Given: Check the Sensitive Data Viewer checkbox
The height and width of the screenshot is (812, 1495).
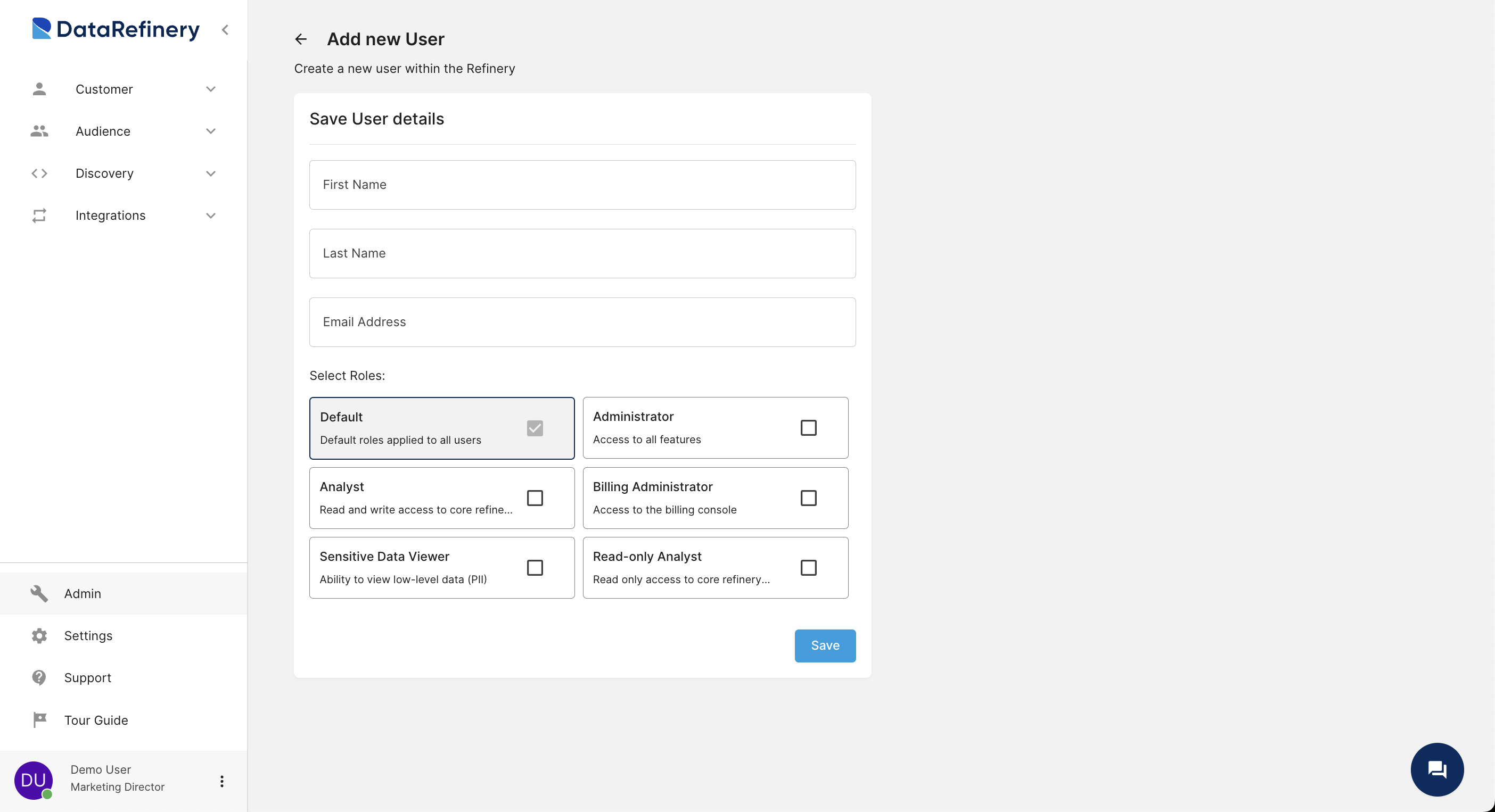Looking at the screenshot, I should point(535,567).
